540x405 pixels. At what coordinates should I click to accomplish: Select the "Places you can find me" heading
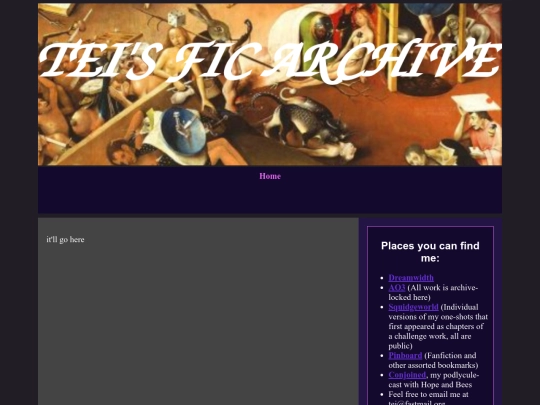coord(430,252)
